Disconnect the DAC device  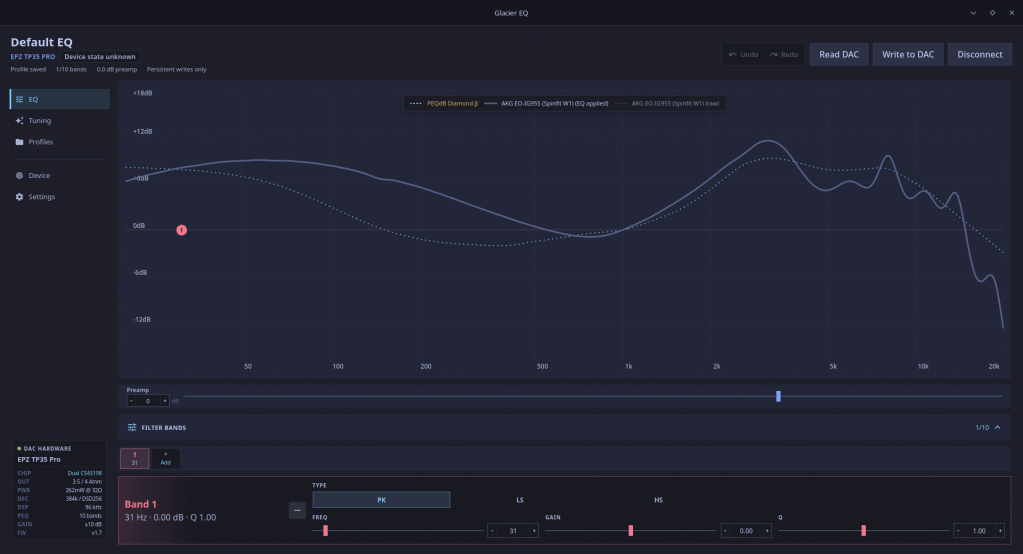point(979,54)
